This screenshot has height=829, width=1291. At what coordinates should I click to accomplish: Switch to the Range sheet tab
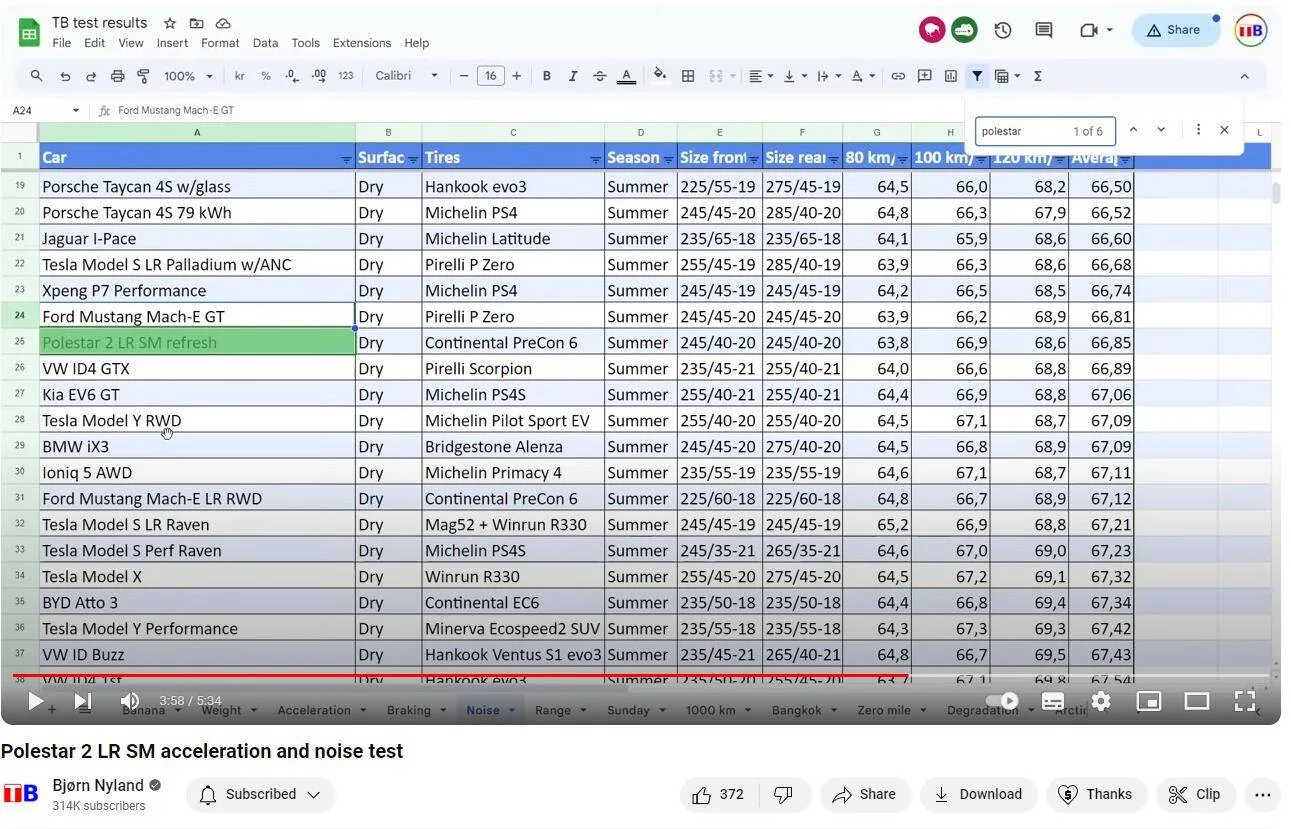tap(560, 710)
